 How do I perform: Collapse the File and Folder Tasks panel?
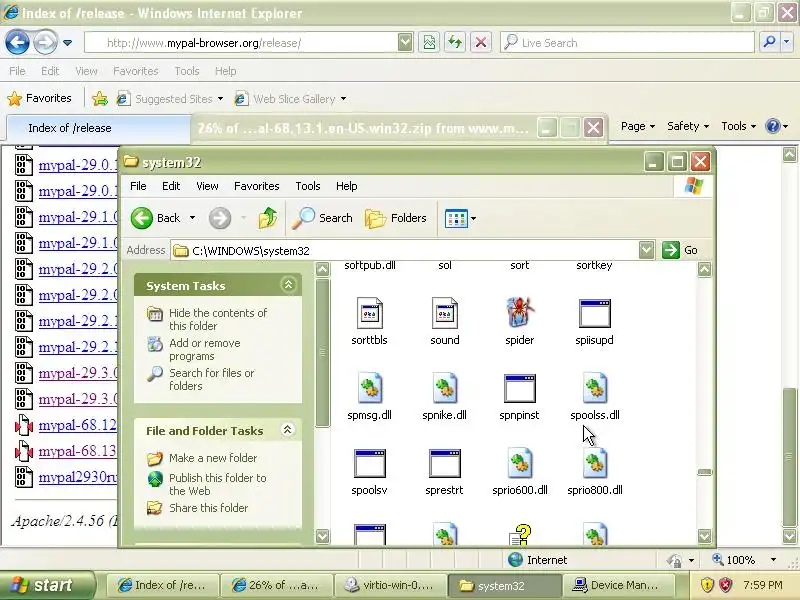pos(288,430)
